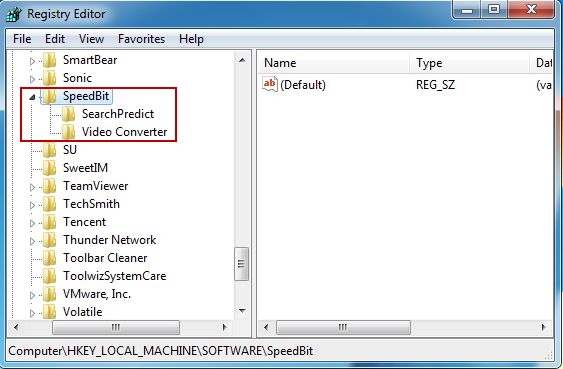Click the ToolwizSystemCare folder icon

(x=49, y=276)
